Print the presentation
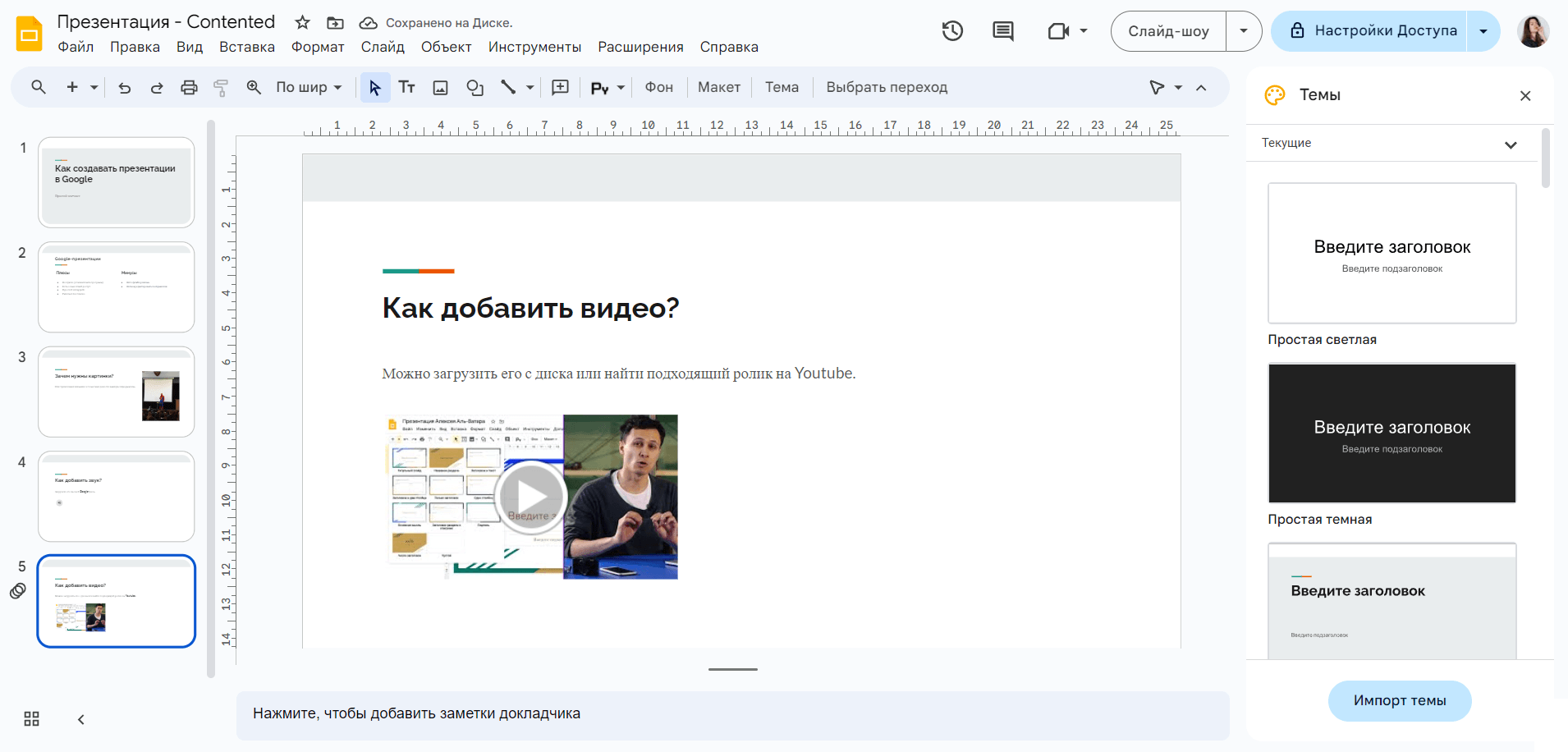This screenshot has width=1568, height=752. [189, 87]
